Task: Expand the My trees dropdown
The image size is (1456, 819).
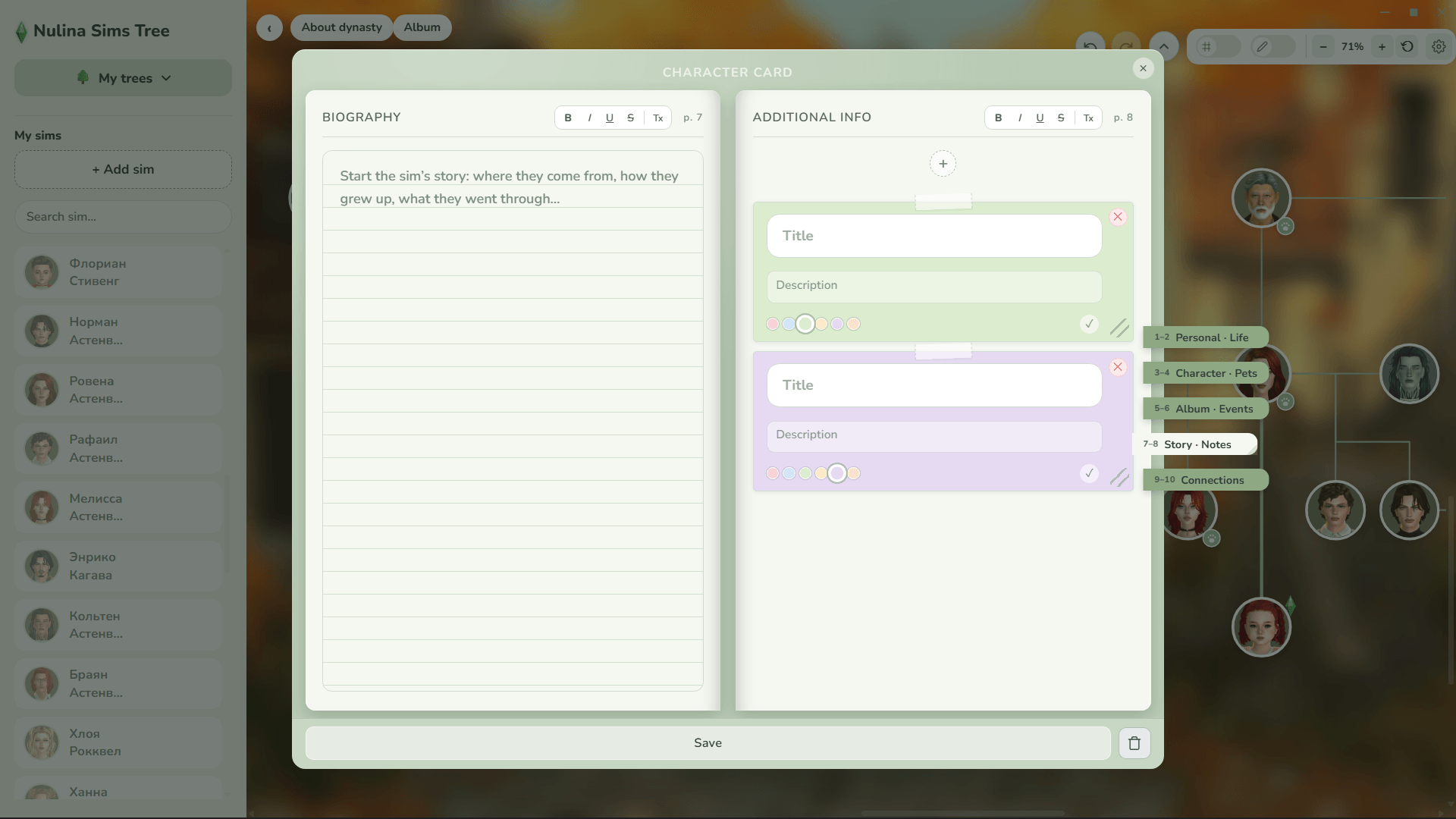Action: point(123,78)
